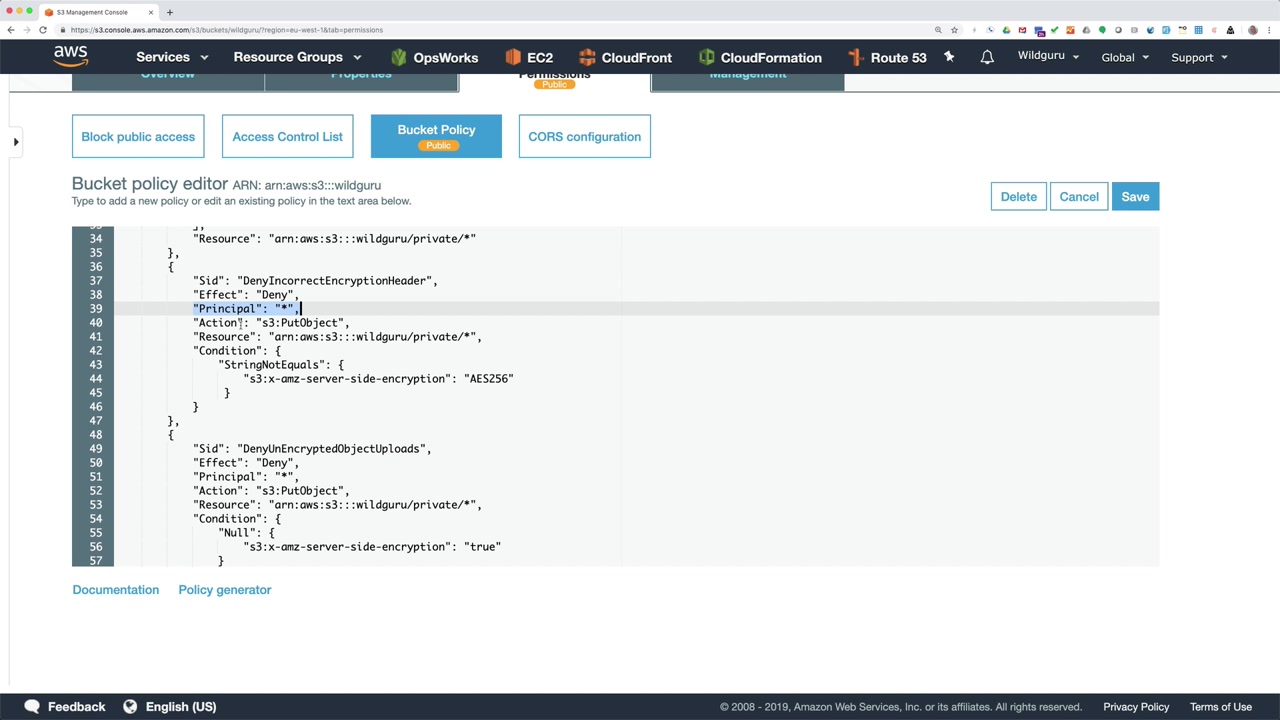Open the Access Control List section
Screen dimensions: 1280x720
tap(287, 136)
